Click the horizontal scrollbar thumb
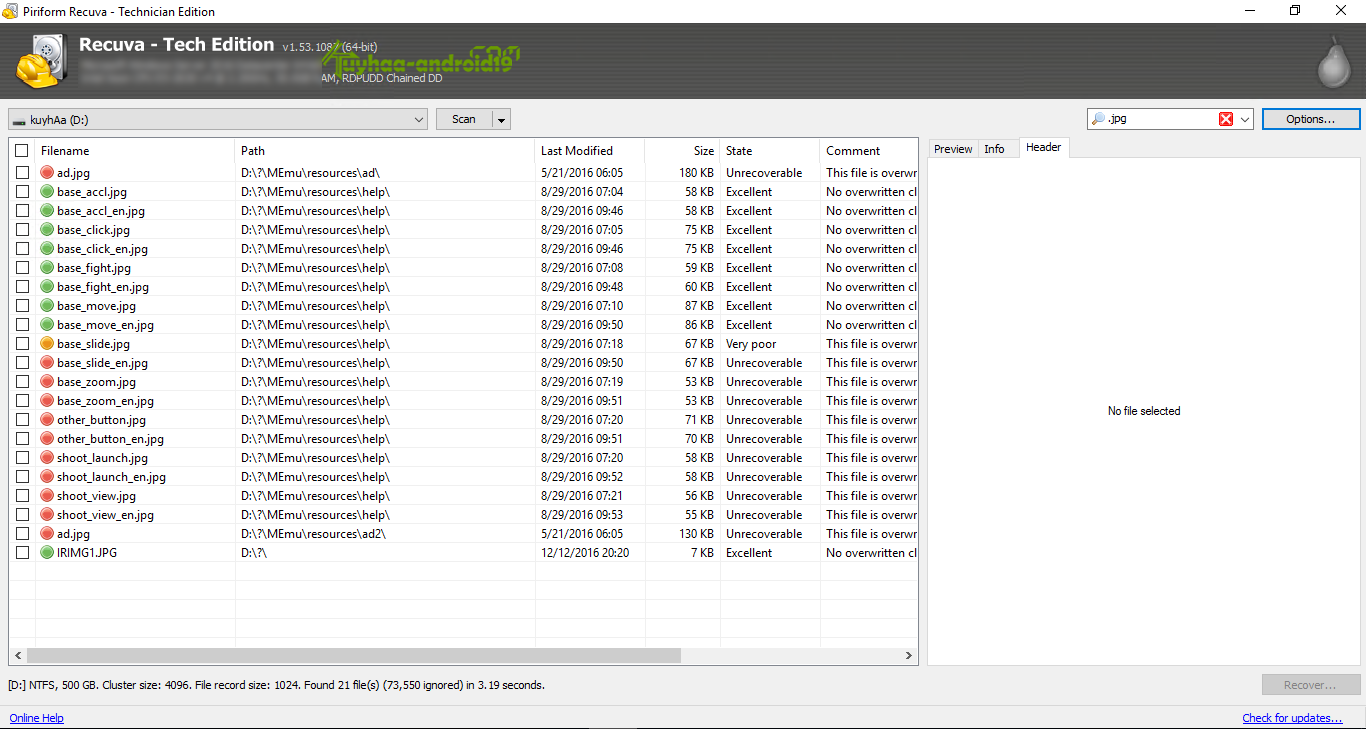1366x729 pixels. pyautogui.click(x=354, y=656)
